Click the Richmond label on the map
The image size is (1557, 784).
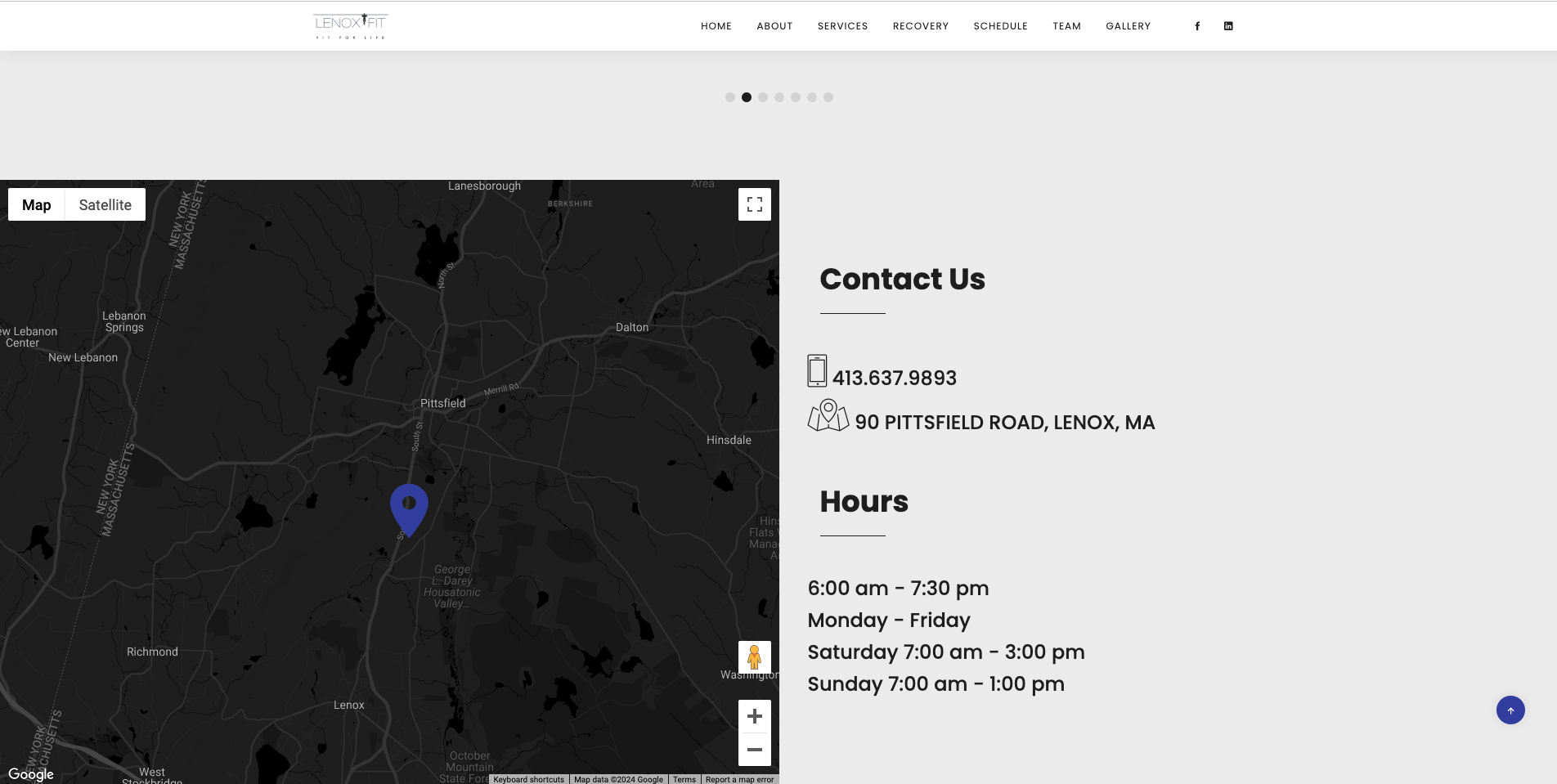[x=152, y=652]
